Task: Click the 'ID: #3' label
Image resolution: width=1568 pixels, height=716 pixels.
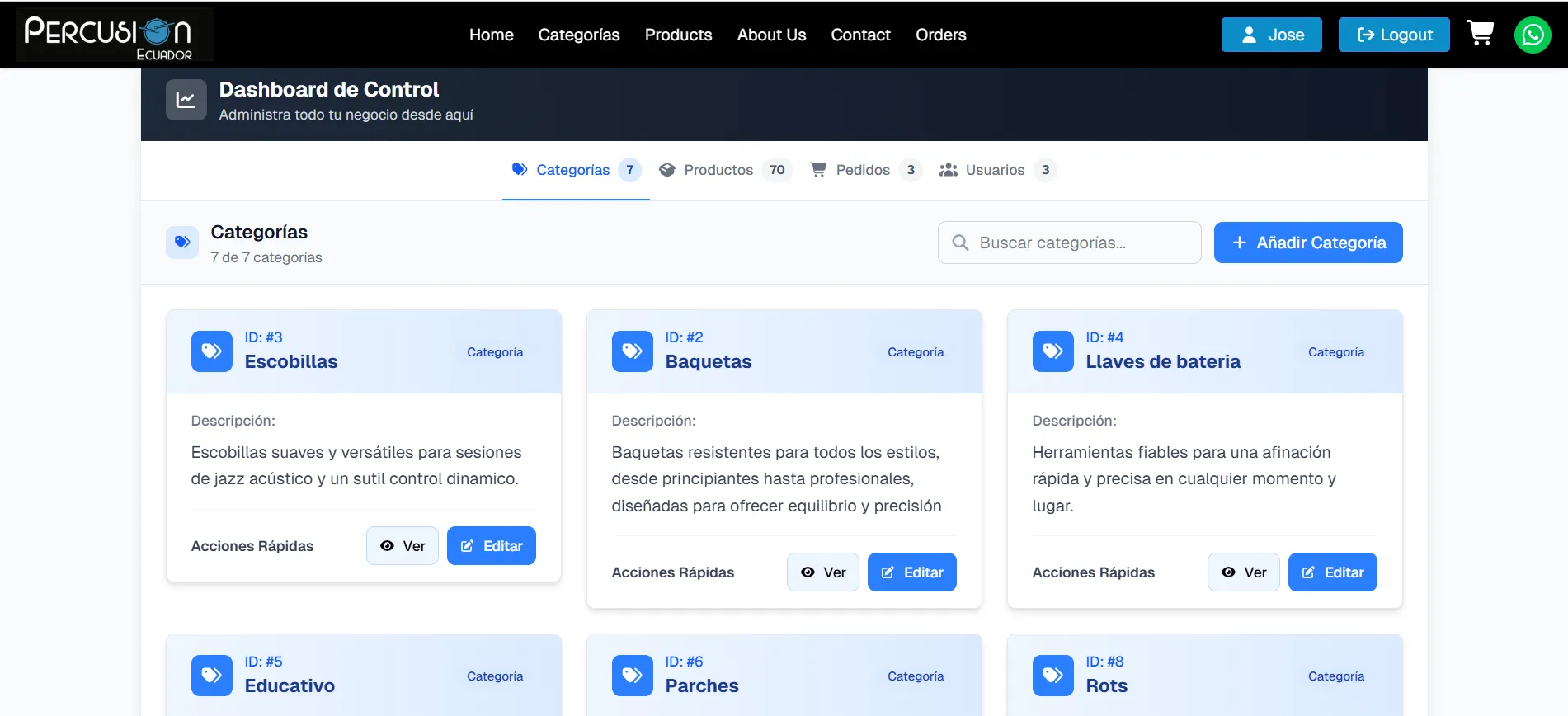Action: pyautogui.click(x=264, y=337)
